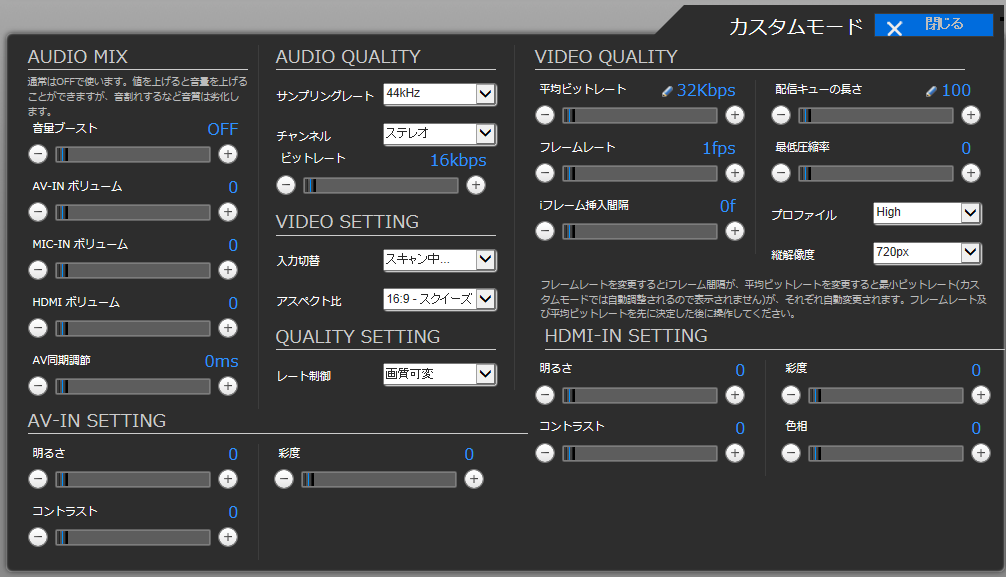The height and width of the screenshot is (577, 1006).
Task: Decrease フレームレート with its minus button
Action: [x=544, y=173]
